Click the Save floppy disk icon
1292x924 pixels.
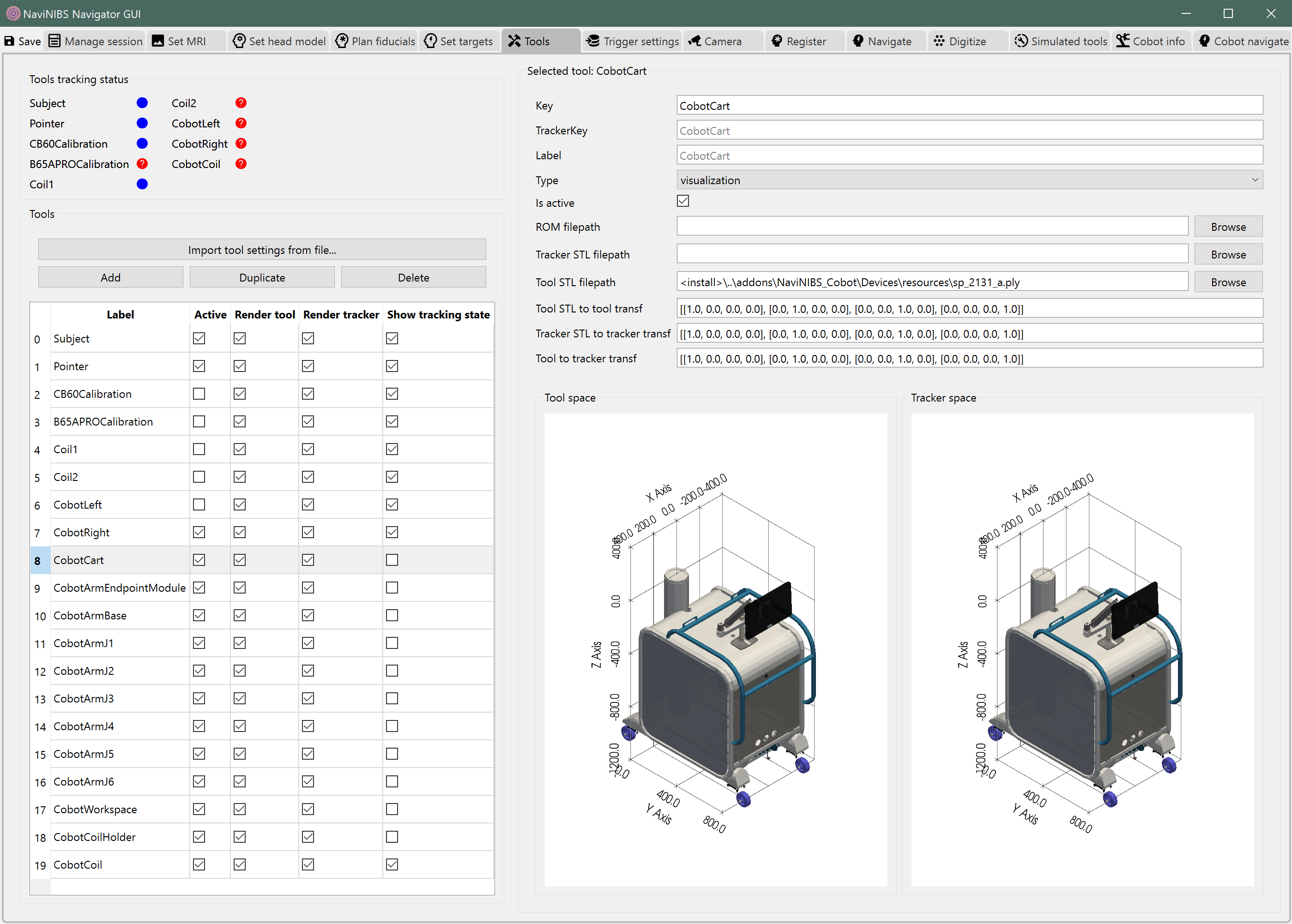tap(9, 41)
